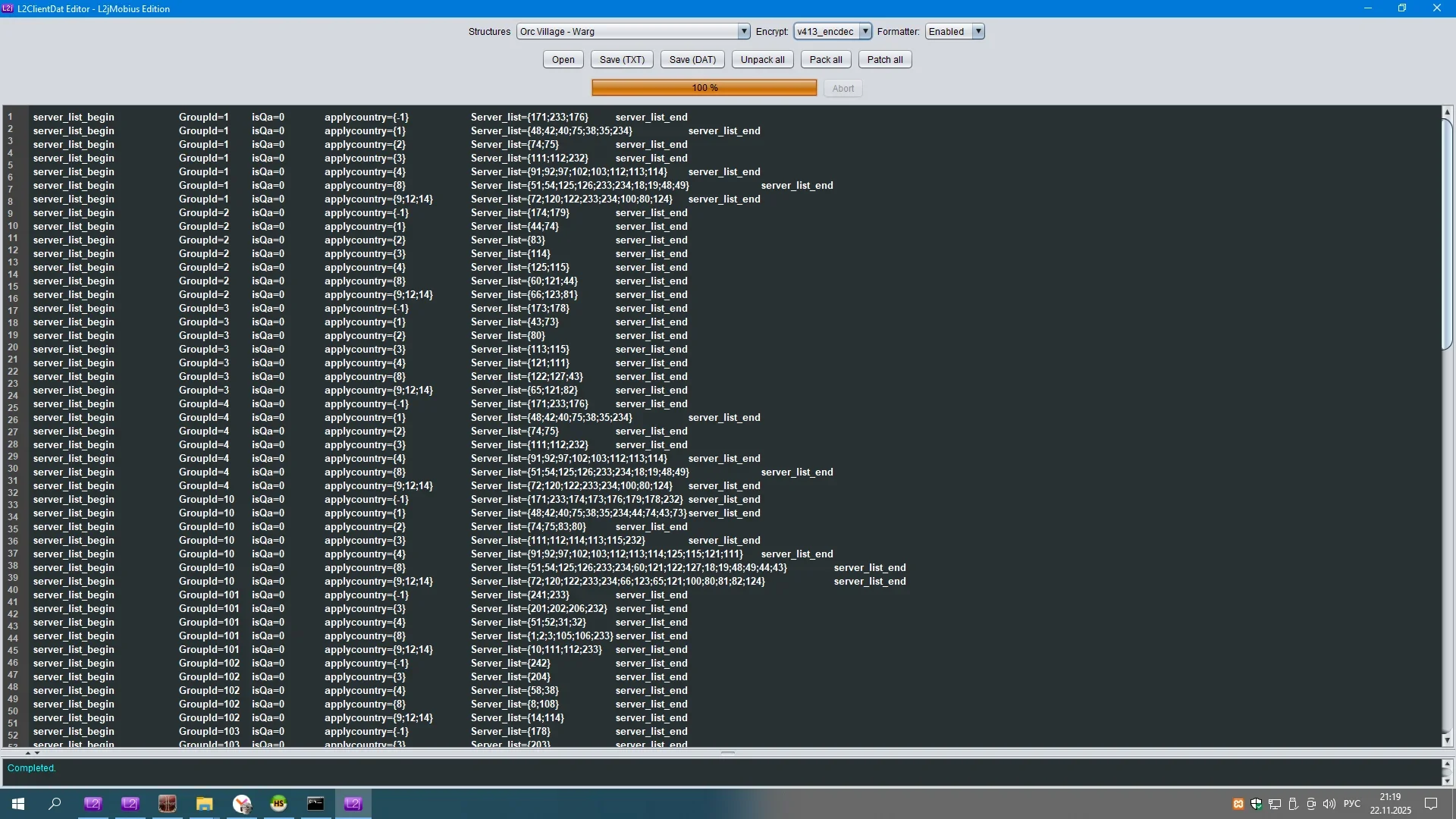
Task: Click line 1 server_list_begin text in editor
Action: [74, 118]
